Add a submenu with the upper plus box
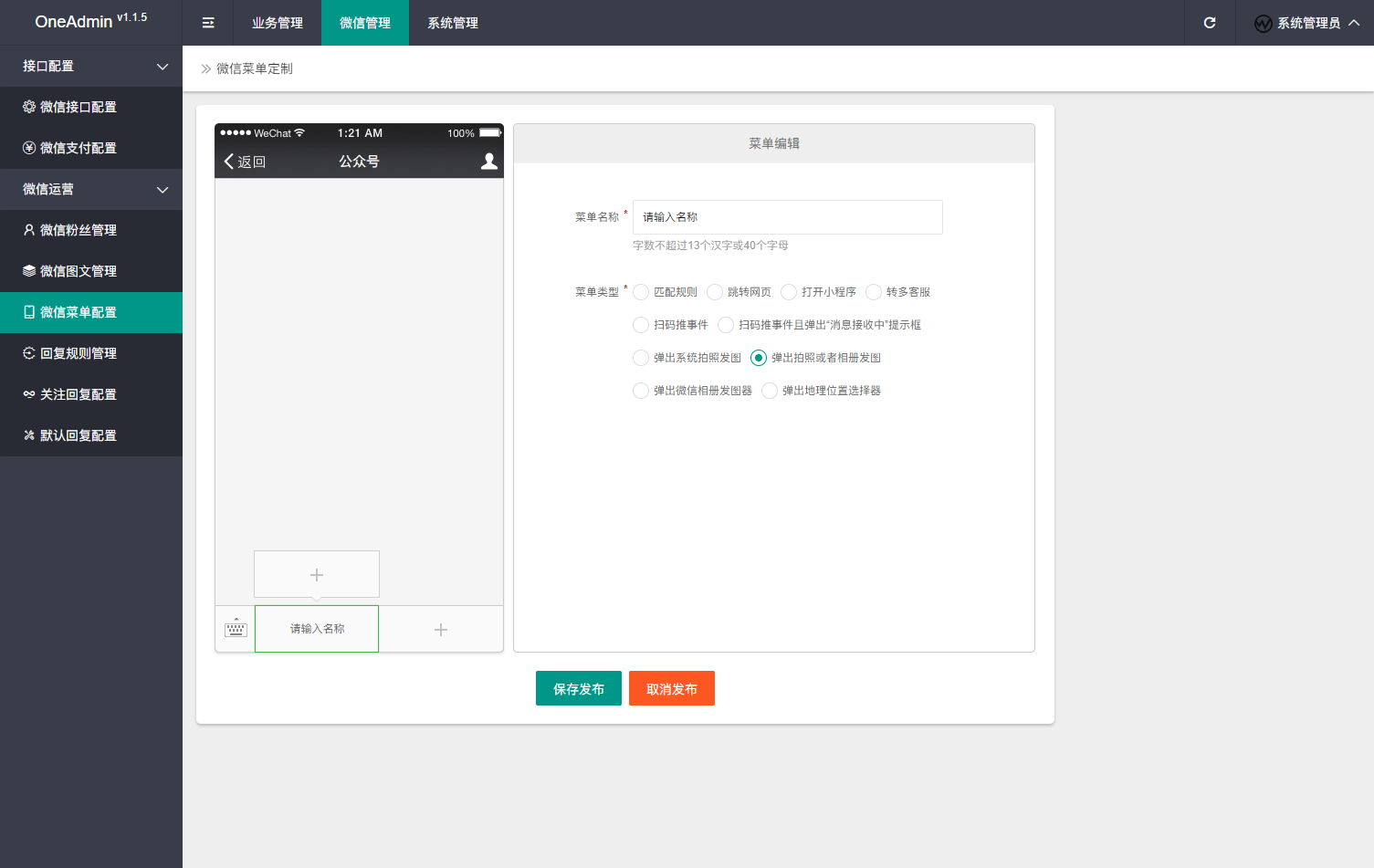Viewport: 1374px width, 868px height. (317, 574)
